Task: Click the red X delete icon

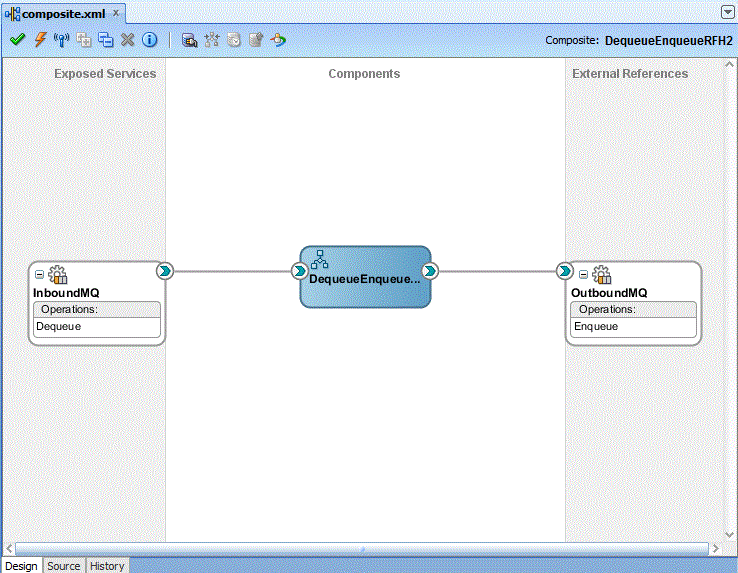Action: click(x=127, y=40)
